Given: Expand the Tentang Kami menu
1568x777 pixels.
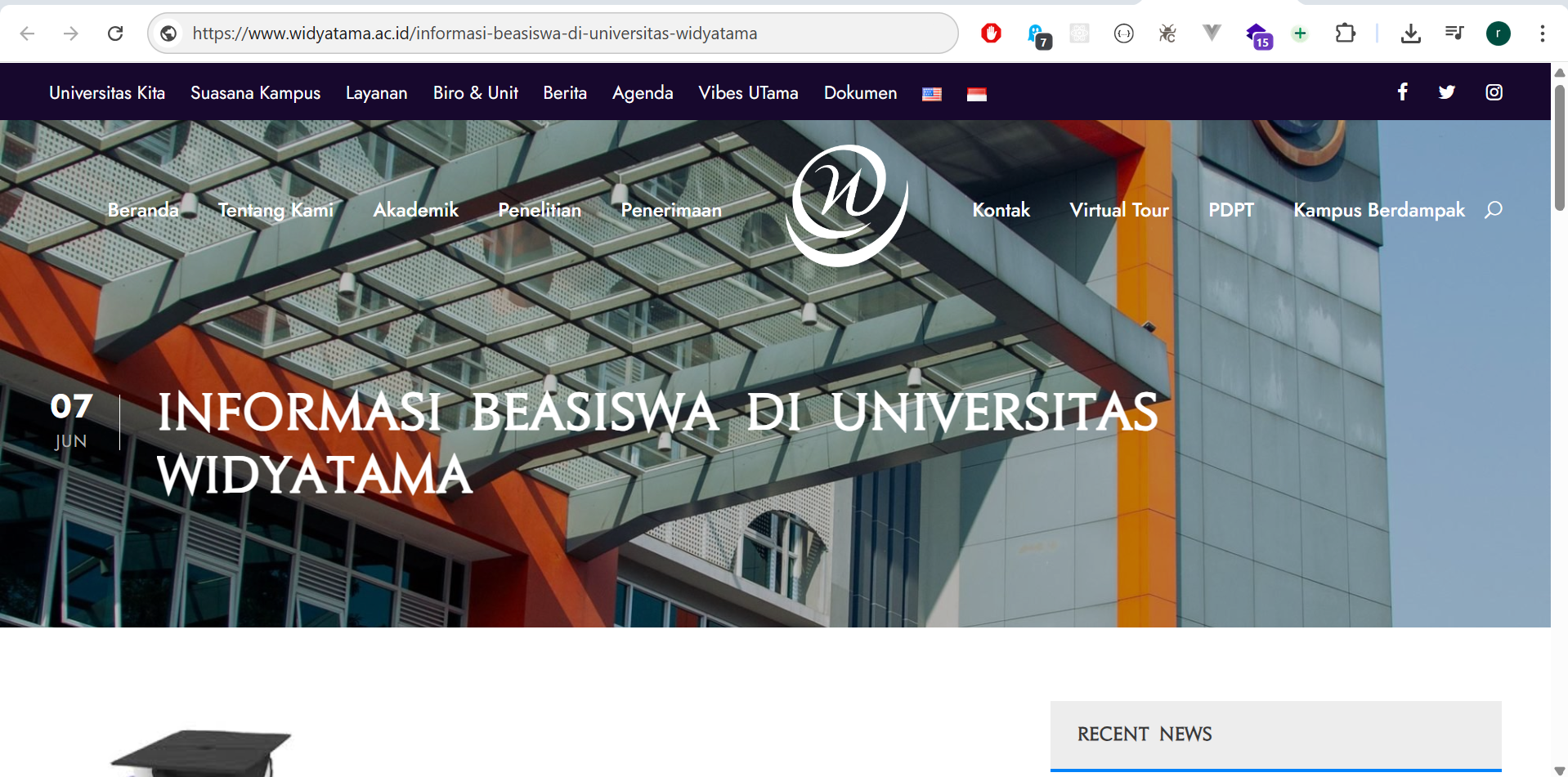Looking at the screenshot, I should [x=276, y=210].
